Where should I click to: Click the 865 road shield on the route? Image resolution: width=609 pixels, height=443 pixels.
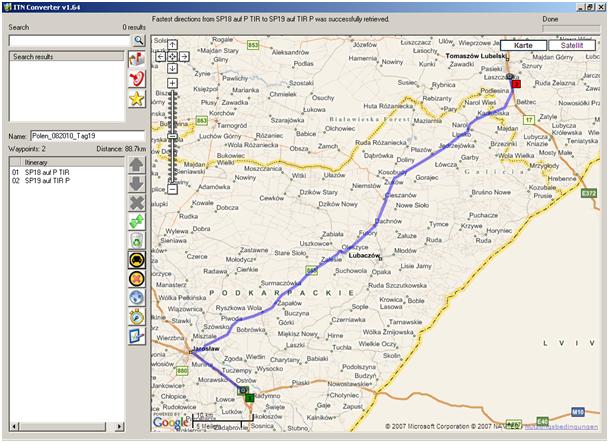311,271
